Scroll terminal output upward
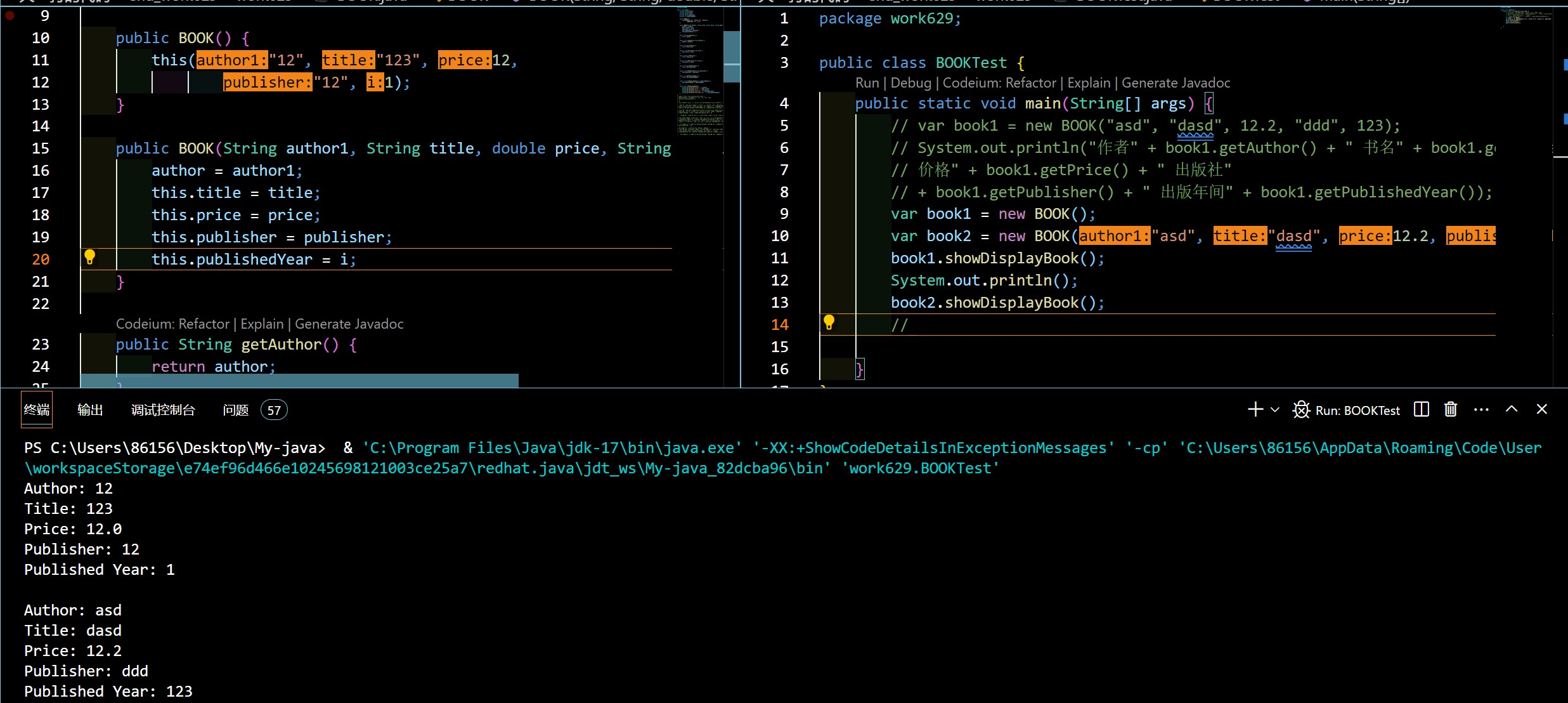Image resolution: width=1568 pixels, height=703 pixels. [1516, 410]
